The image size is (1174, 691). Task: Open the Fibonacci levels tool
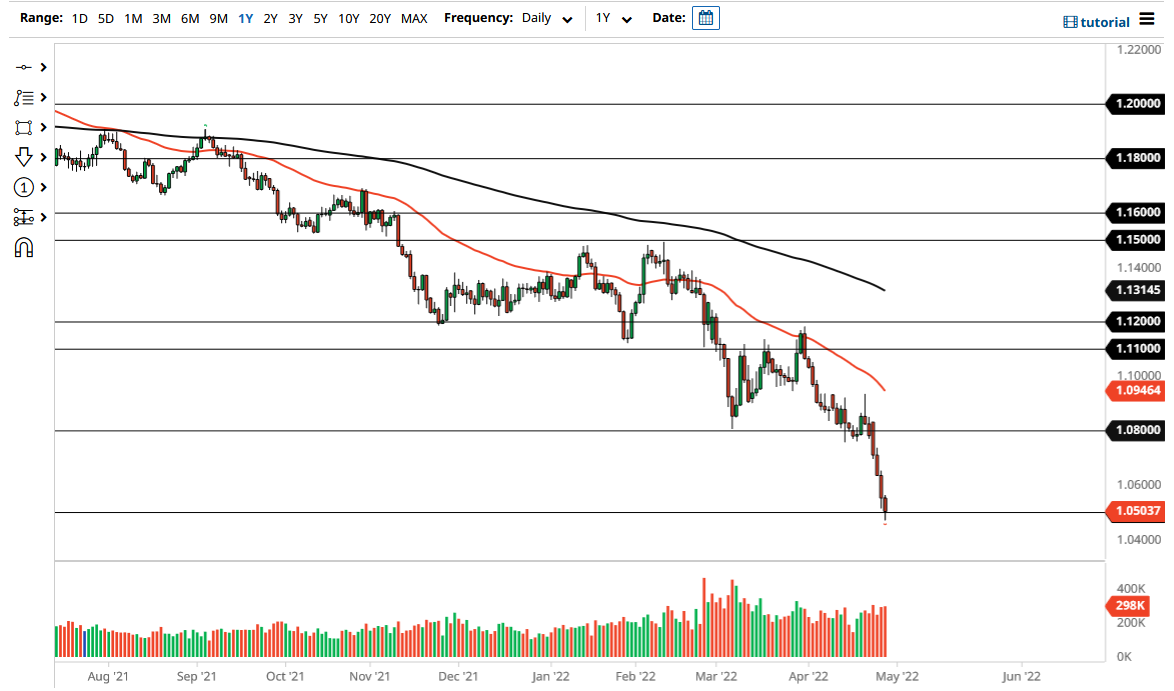click(x=25, y=217)
